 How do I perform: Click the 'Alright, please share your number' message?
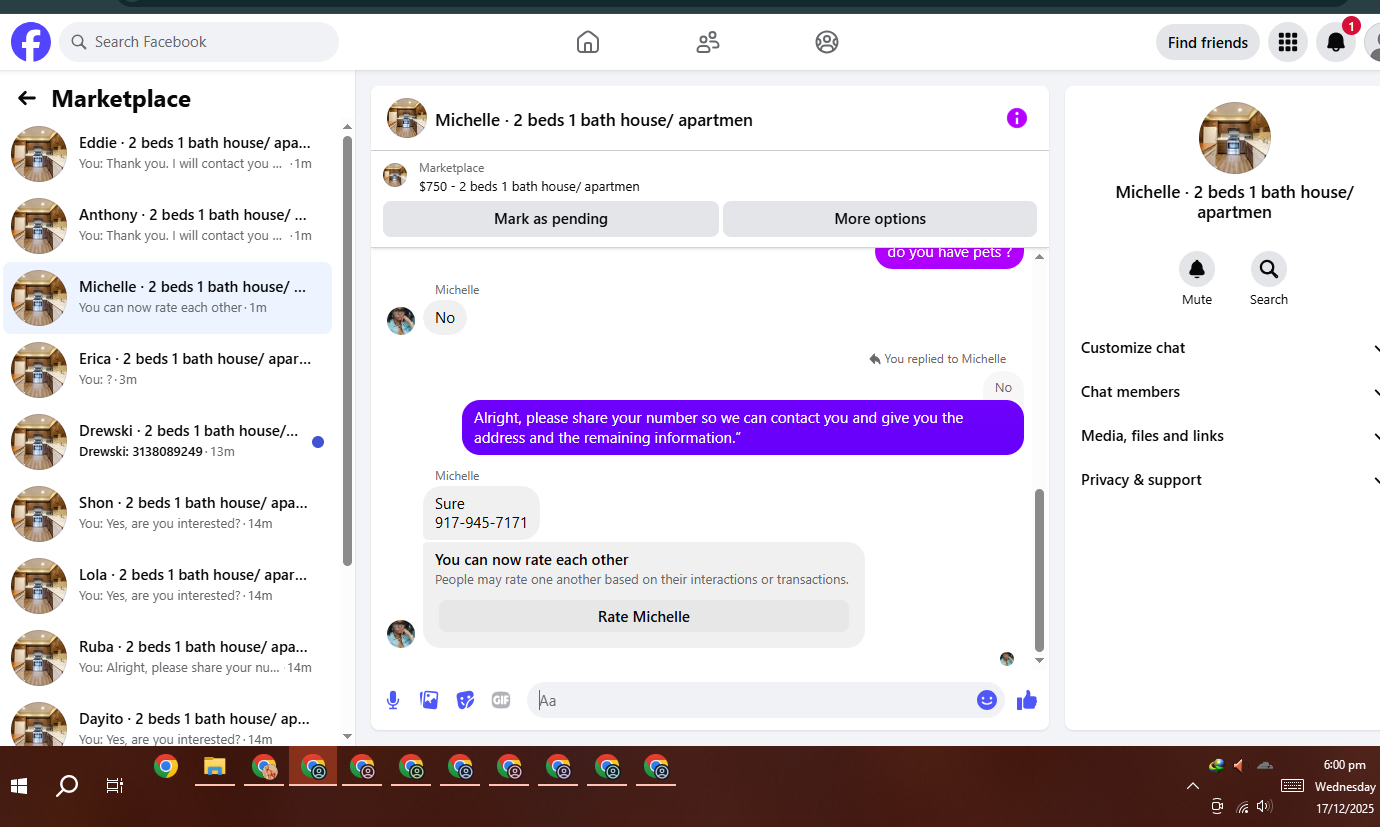coord(743,428)
